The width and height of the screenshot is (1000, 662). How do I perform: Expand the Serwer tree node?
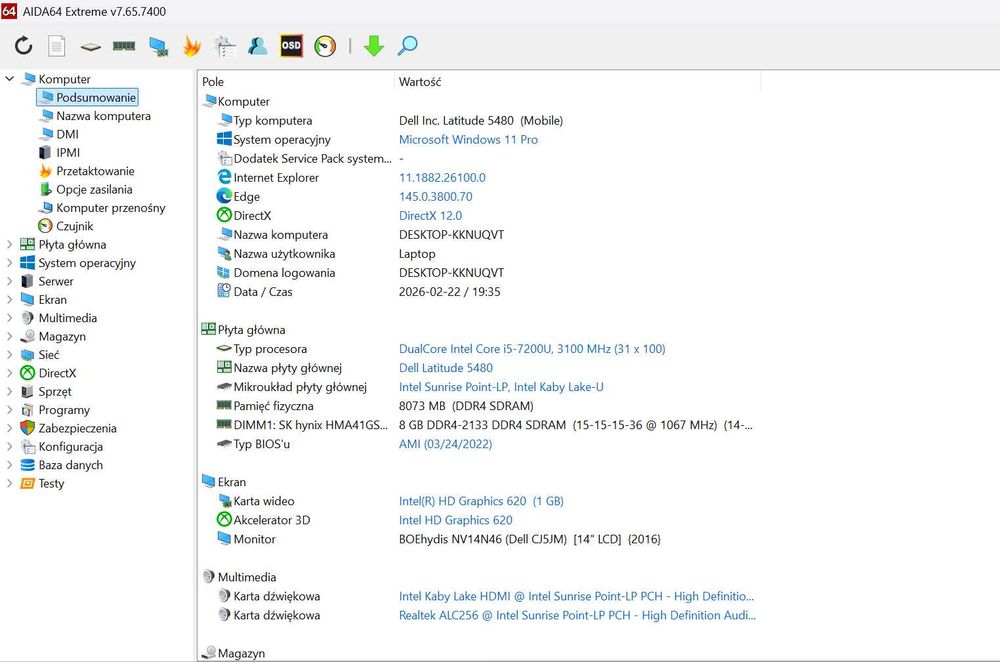[x=10, y=281]
